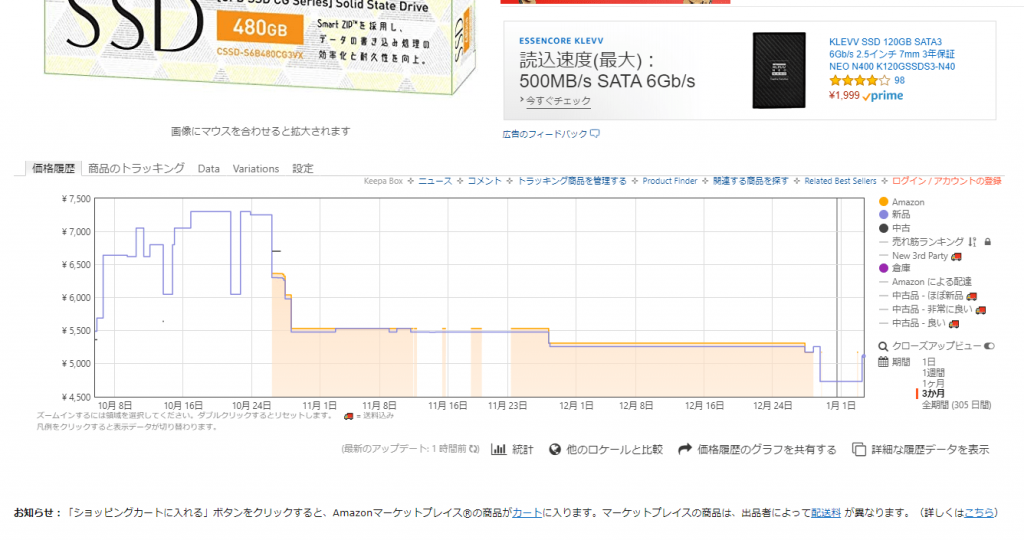
Task: Click the 98 reviews count link
Action: point(900,81)
